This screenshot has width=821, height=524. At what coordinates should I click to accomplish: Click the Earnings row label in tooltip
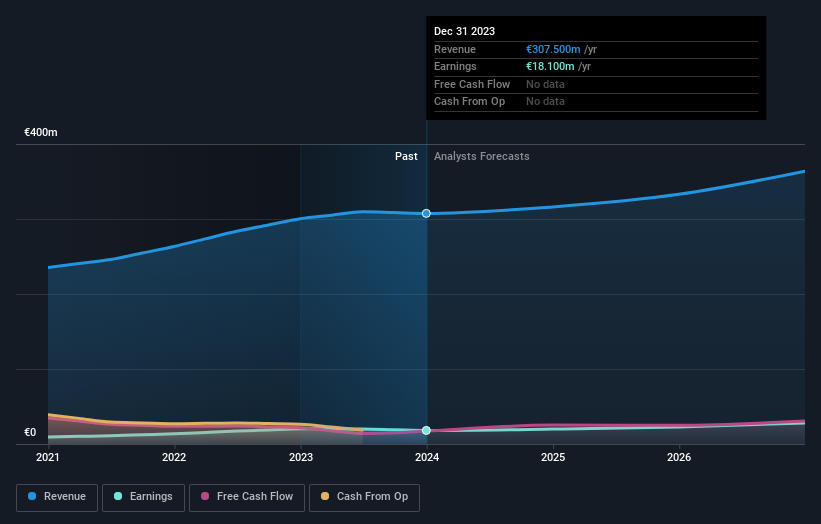click(x=456, y=66)
